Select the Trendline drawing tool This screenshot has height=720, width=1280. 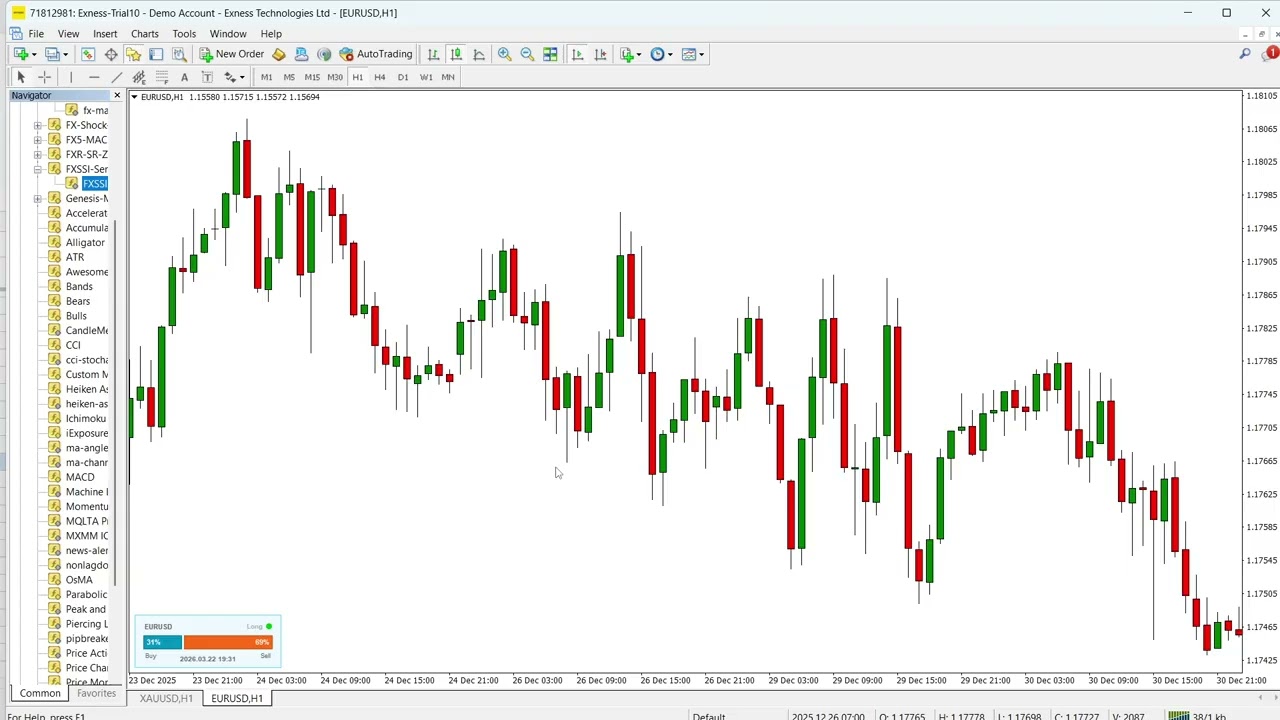pyautogui.click(x=116, y=77)
